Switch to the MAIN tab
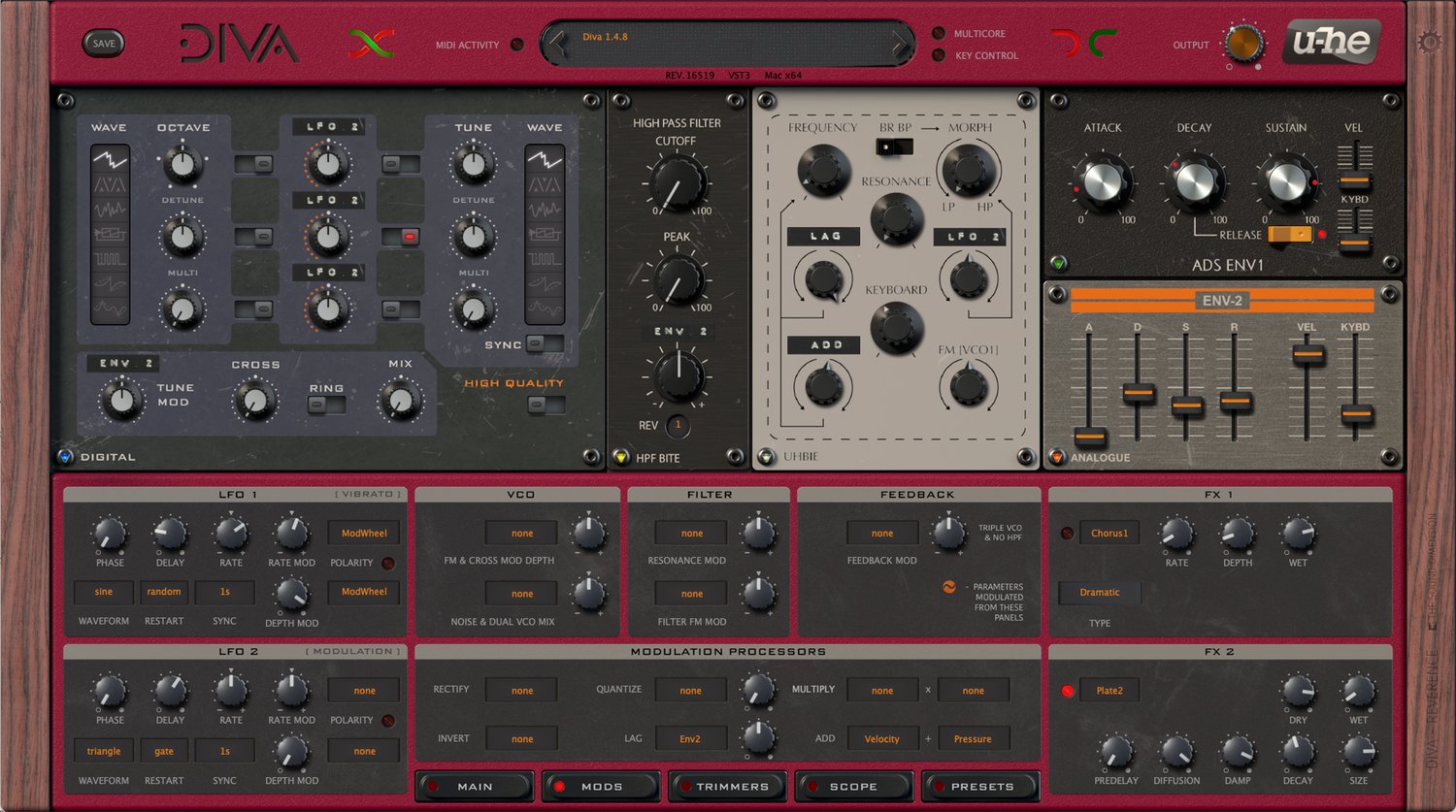 475,786
